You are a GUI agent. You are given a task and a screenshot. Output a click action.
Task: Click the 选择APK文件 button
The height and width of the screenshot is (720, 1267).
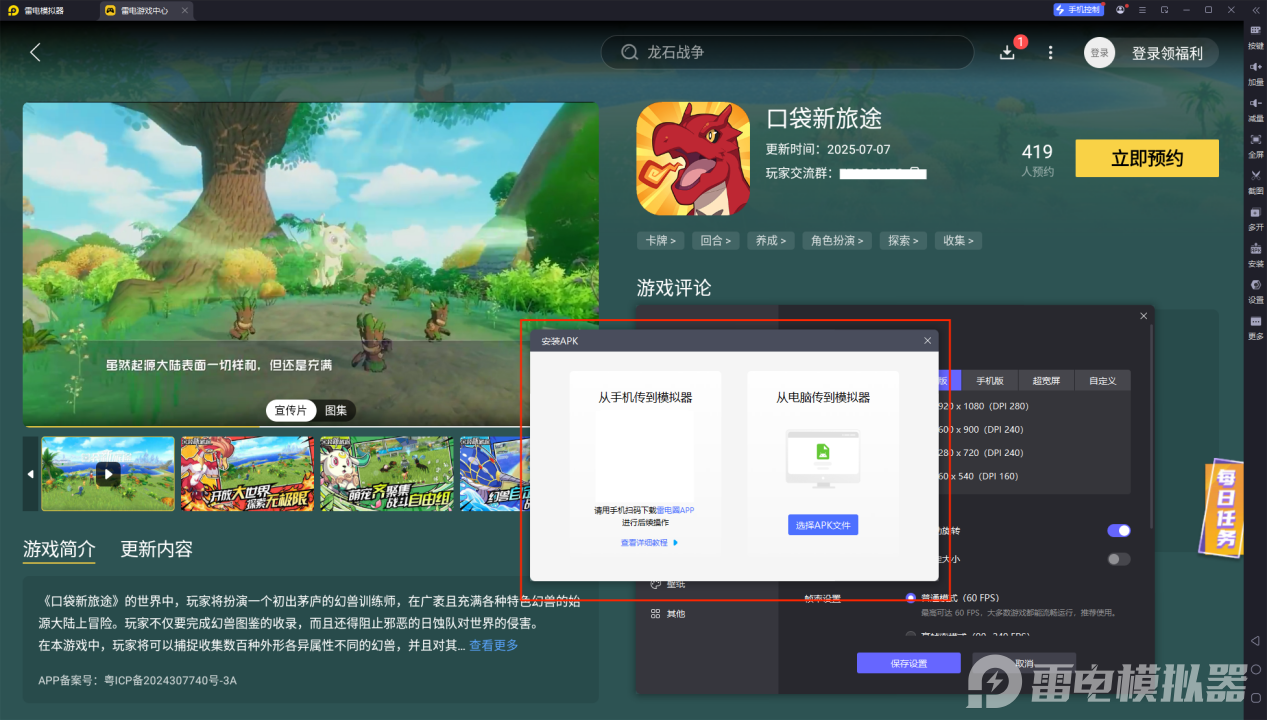point(823,525)
